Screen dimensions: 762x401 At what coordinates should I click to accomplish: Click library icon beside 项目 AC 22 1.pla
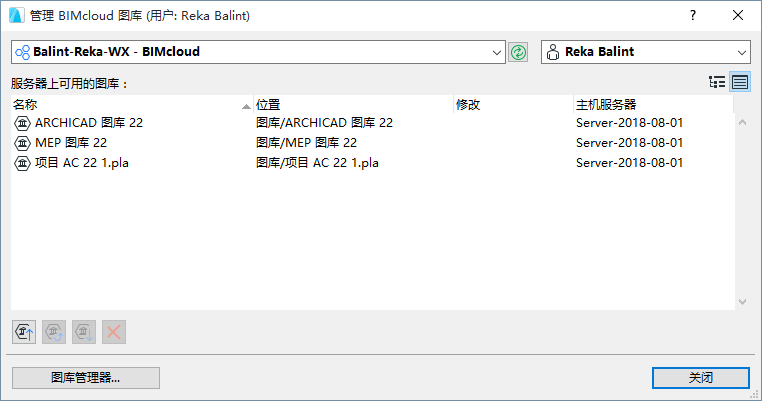tap(22, 163)
